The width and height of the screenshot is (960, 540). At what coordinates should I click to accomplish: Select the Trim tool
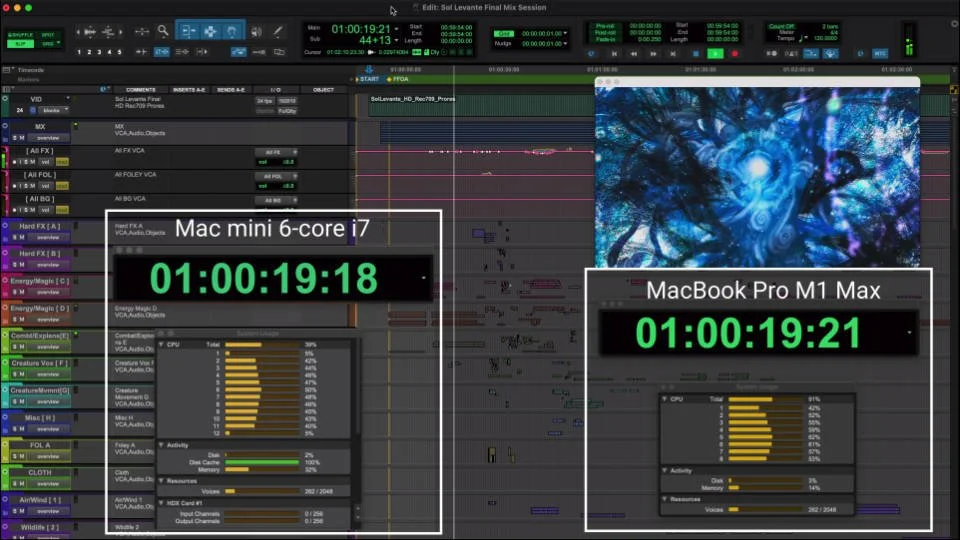[188, 31]
